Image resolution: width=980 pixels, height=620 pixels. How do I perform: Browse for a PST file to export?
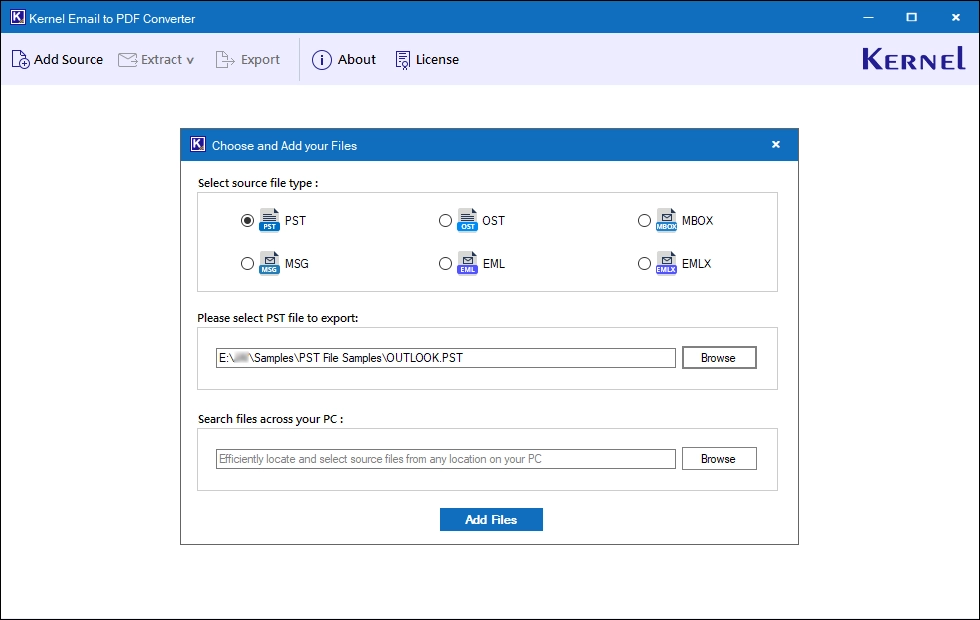tap(719, 358)
